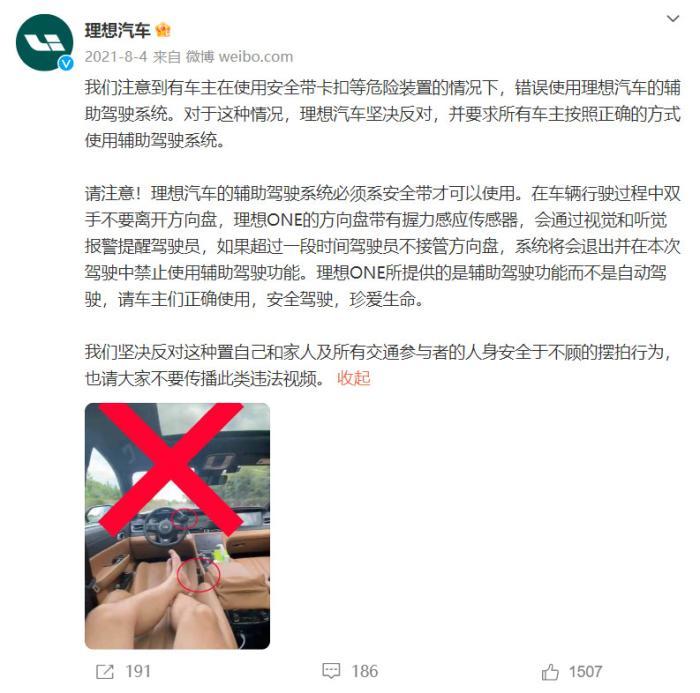Viewport: 700px width, 693px height.
Task: Open the comments bubble icon
Action: click(331, 671)
